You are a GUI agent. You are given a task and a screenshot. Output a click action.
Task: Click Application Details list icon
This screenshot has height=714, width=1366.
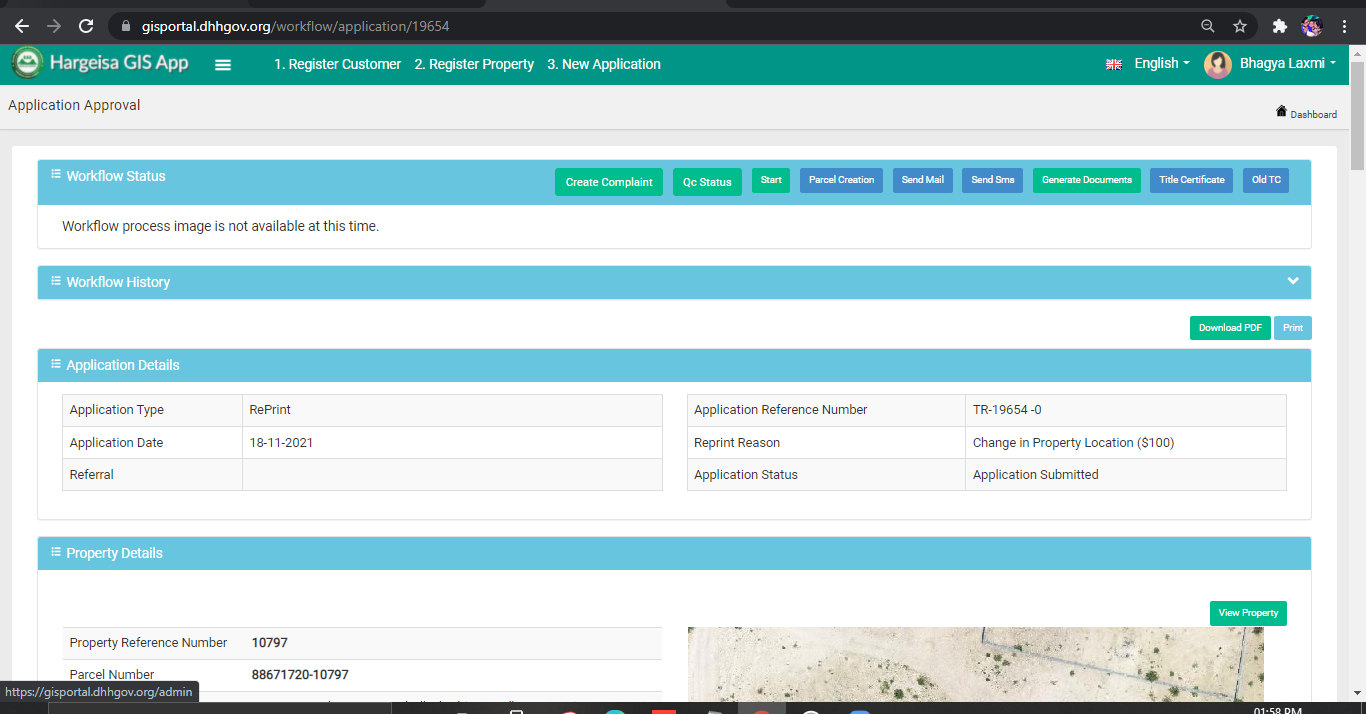[x=56, y=364]
